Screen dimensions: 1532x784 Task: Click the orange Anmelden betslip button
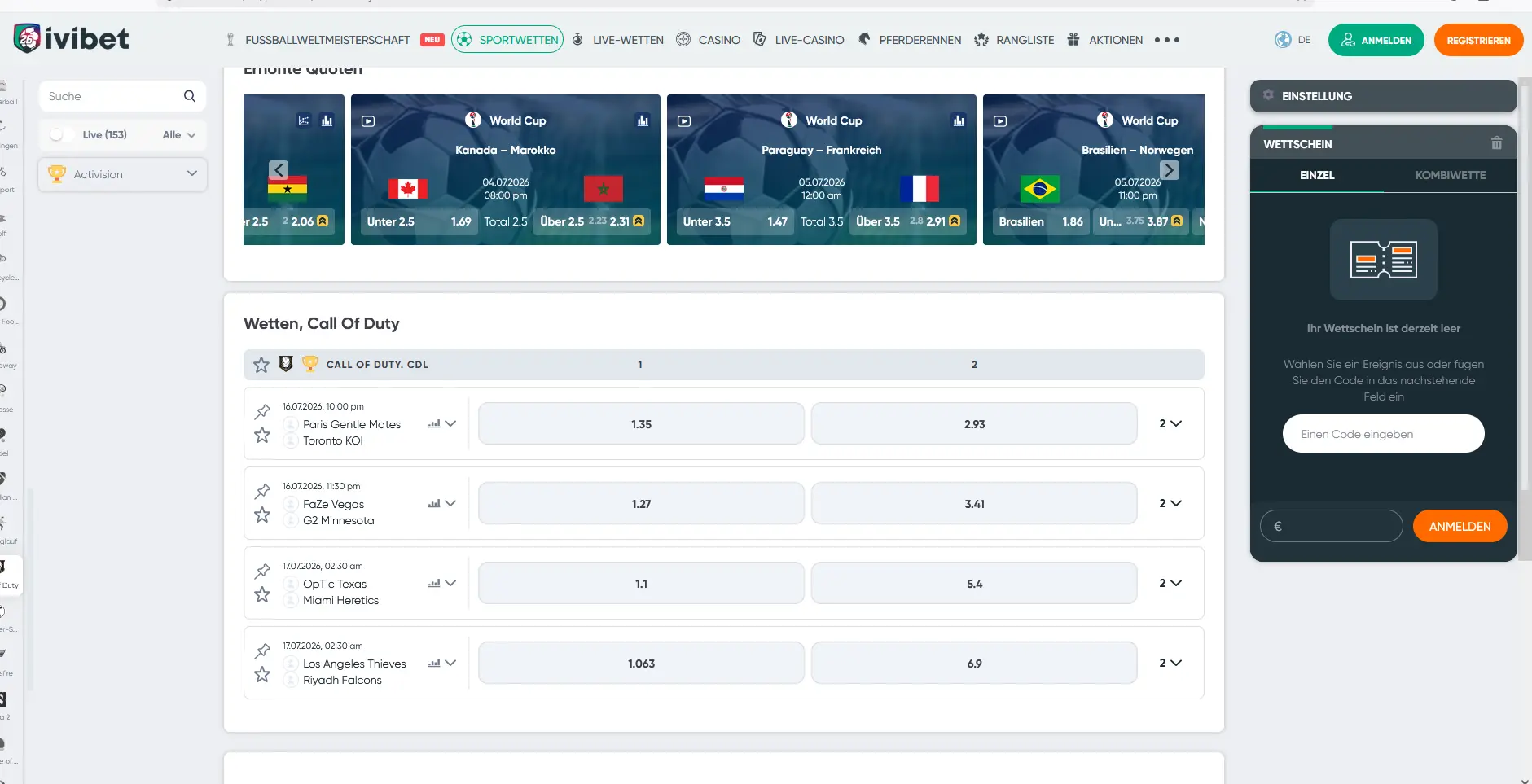tap(1460, 526)
